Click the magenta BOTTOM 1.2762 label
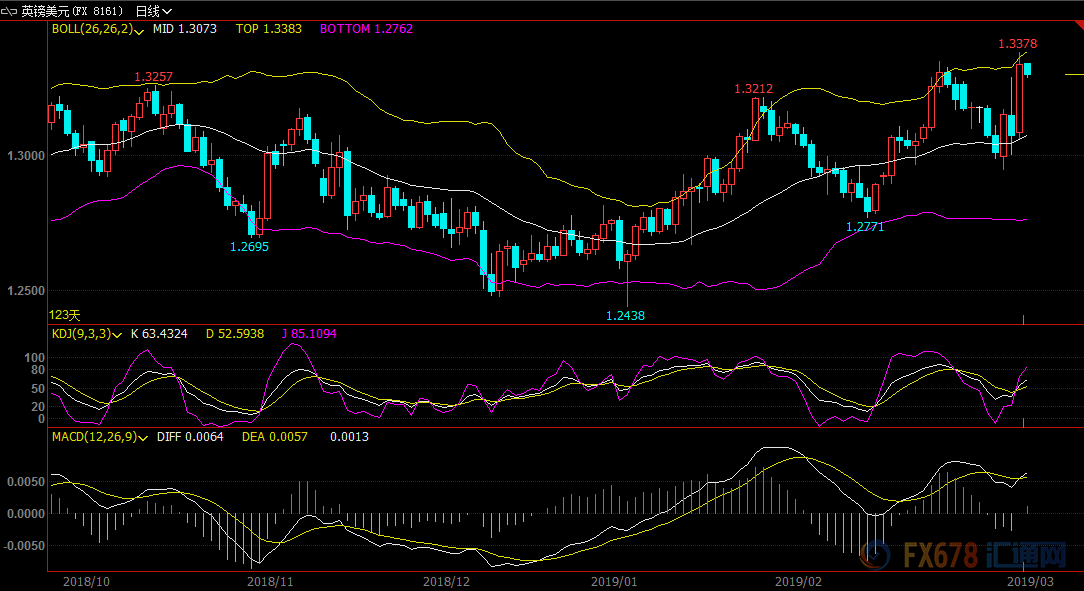The image size is (1084, 591). [x=366, y=29]
